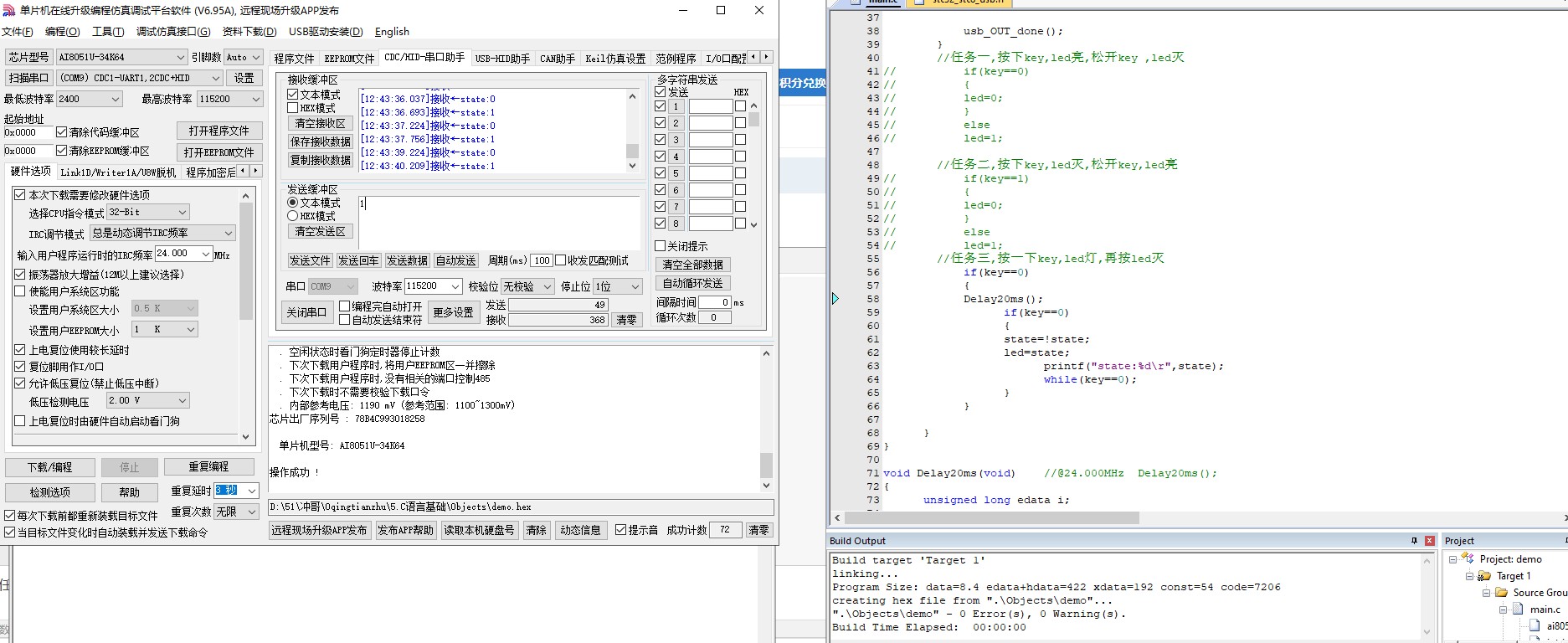Enable send-receive match test checkbox
The height and width of the screenshot is (643, 1568).
pos(561,260)
